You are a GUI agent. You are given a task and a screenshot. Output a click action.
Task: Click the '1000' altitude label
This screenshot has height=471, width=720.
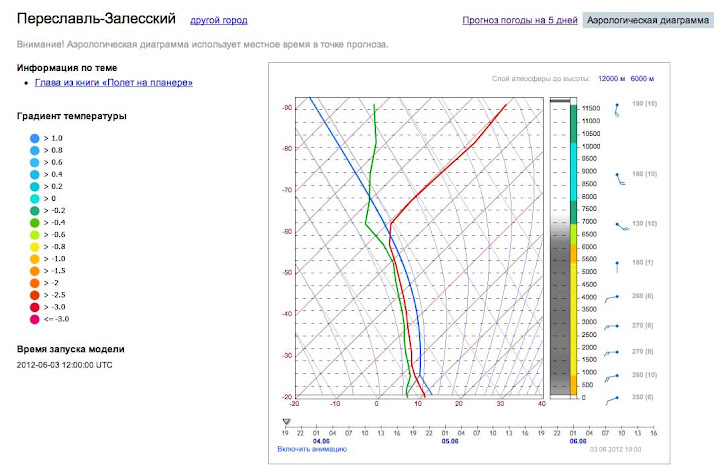point(590,372)
